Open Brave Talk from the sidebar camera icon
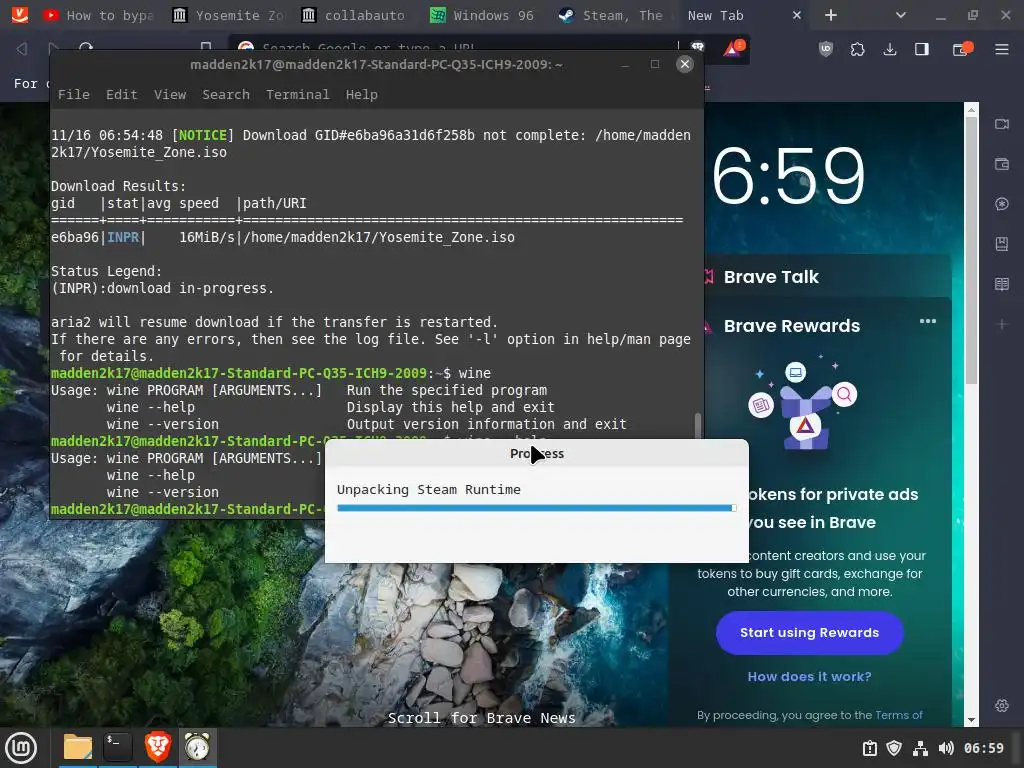Screen dimensions: 1024x768 [x=1002, y=124]
